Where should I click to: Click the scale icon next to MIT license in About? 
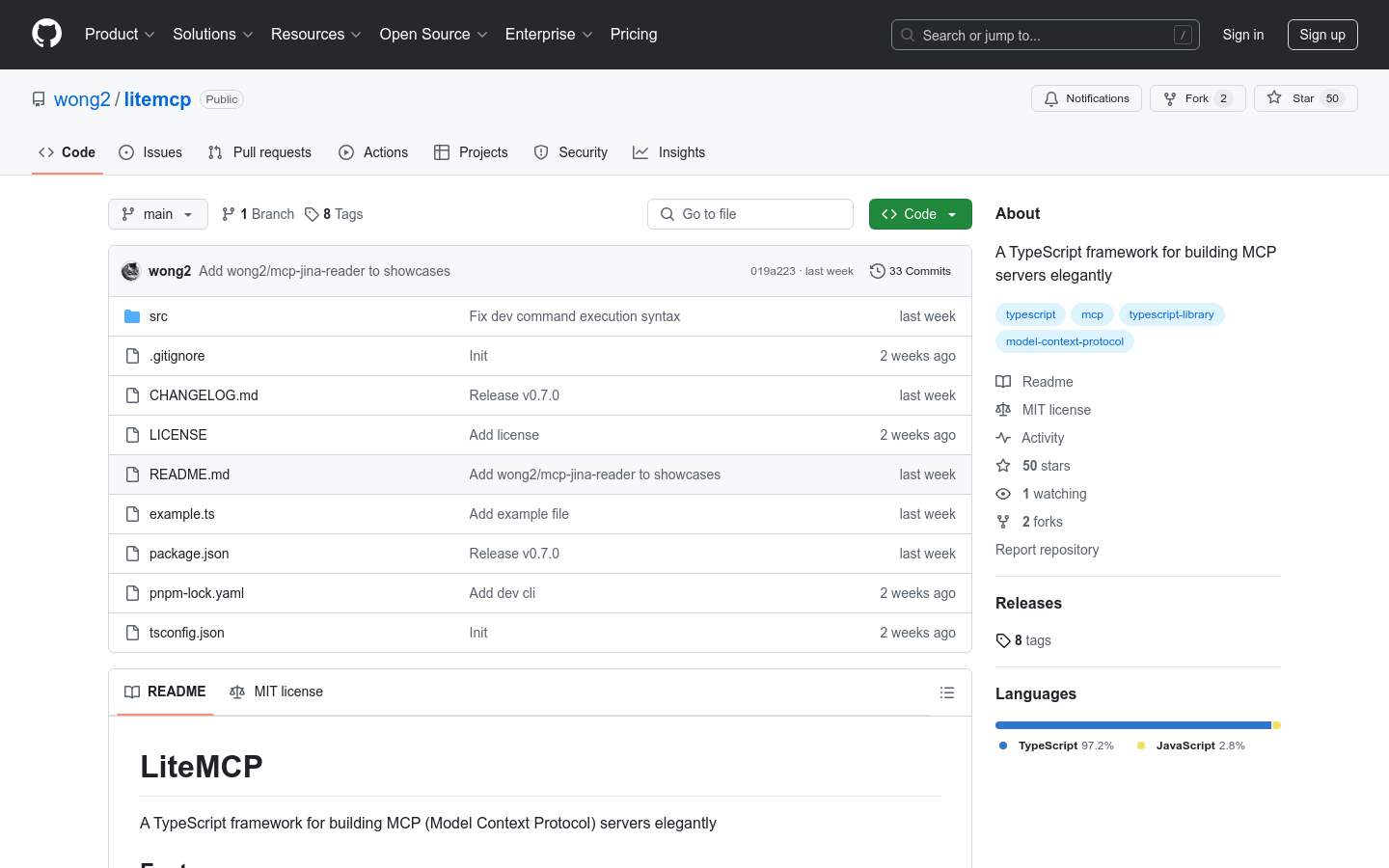click(1003, 410)
